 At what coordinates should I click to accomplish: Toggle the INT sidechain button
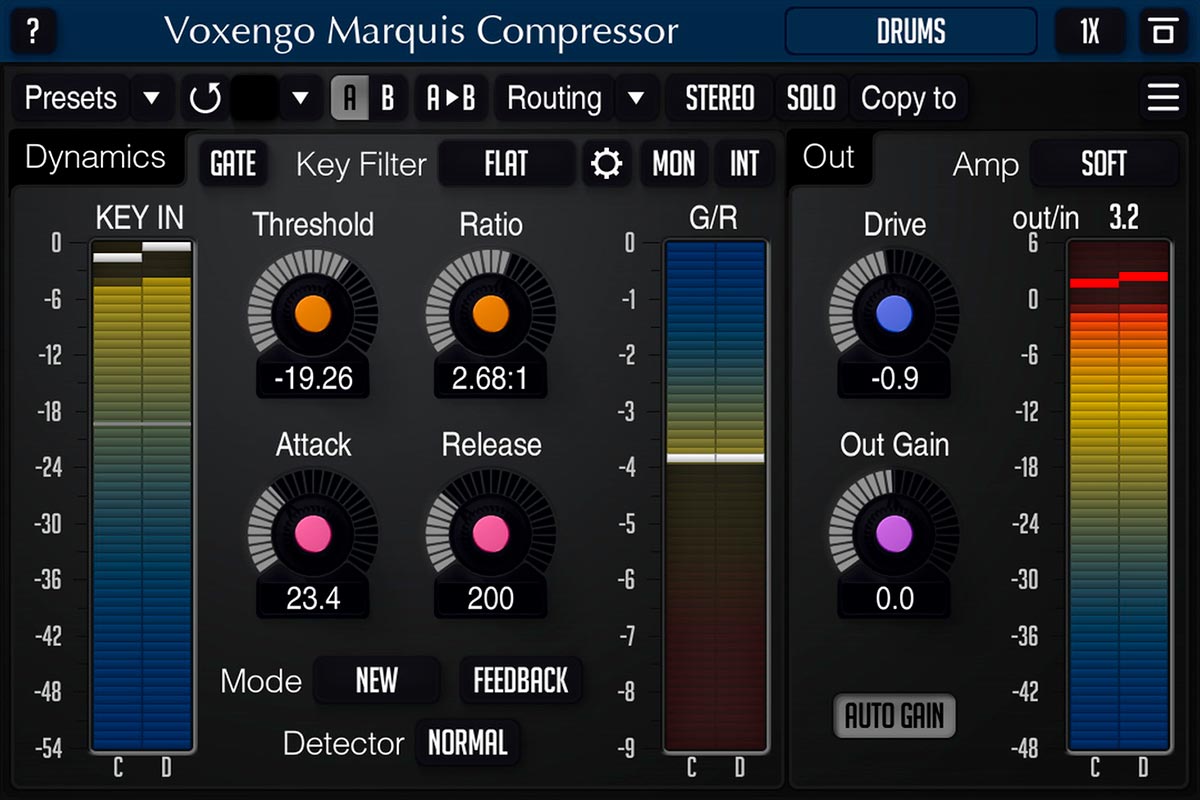point(744,163)
